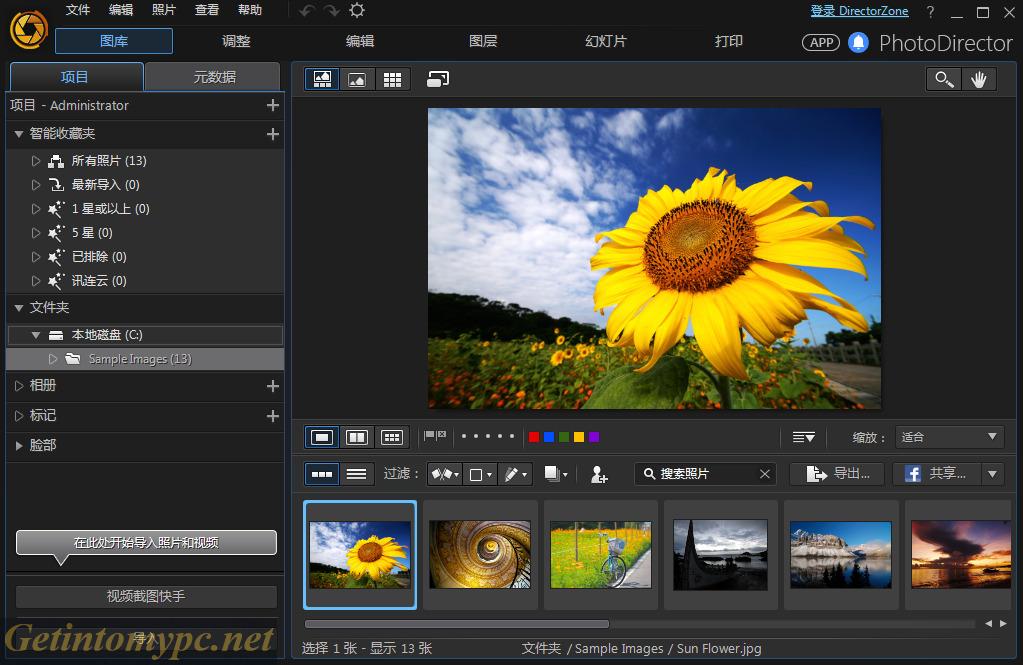Screen dimensions: 1023x665
Task: Toggle the compare two images view mode
Action: 356,436
